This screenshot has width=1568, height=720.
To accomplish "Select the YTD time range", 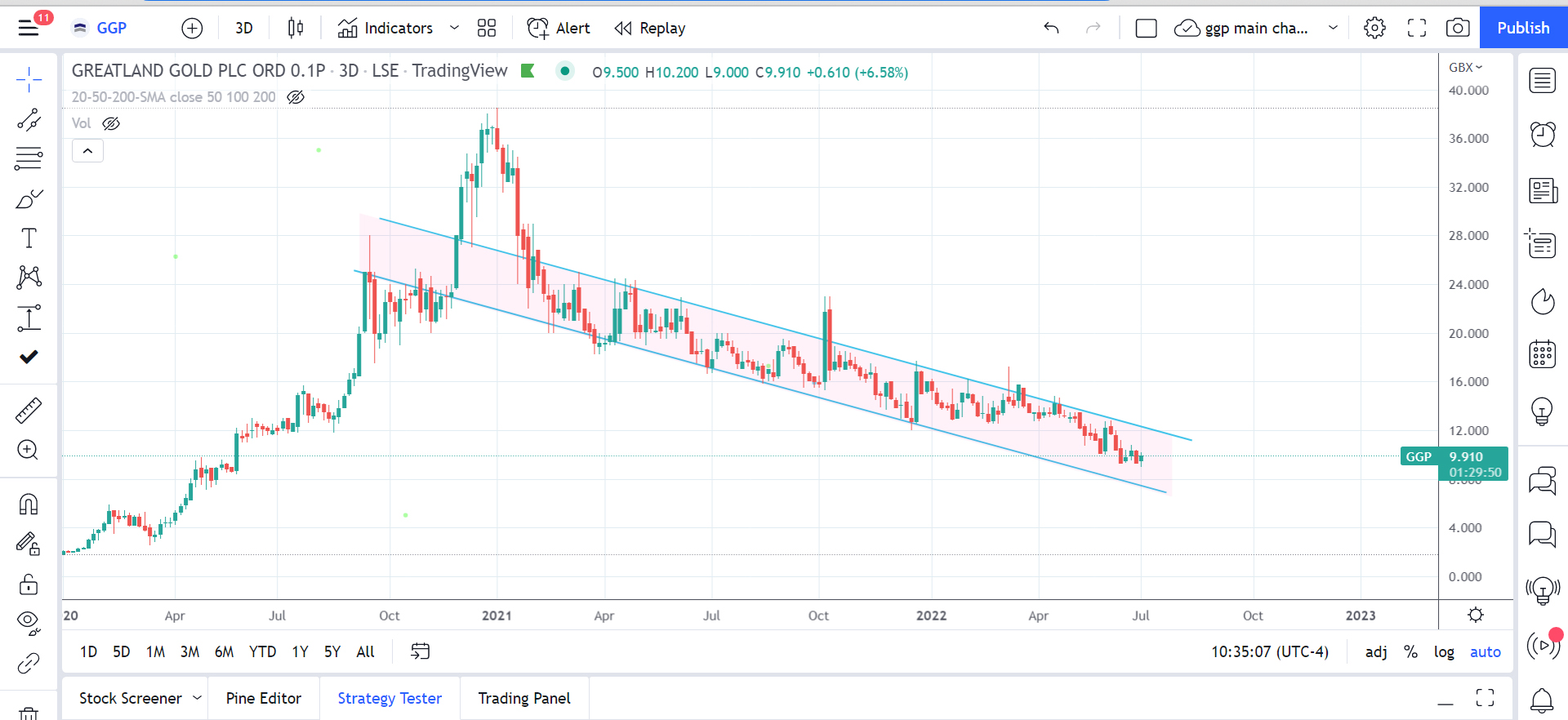I will click(x=262, y=651).
